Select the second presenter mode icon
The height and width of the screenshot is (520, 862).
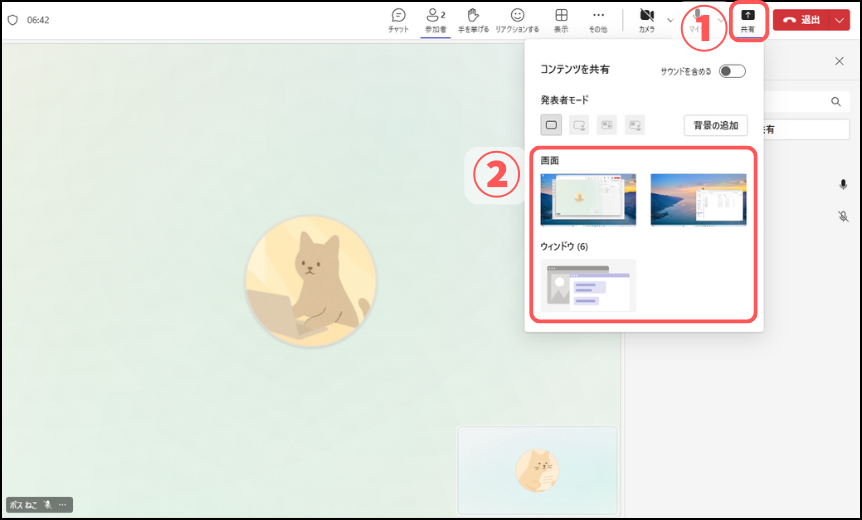click(579, 125)
